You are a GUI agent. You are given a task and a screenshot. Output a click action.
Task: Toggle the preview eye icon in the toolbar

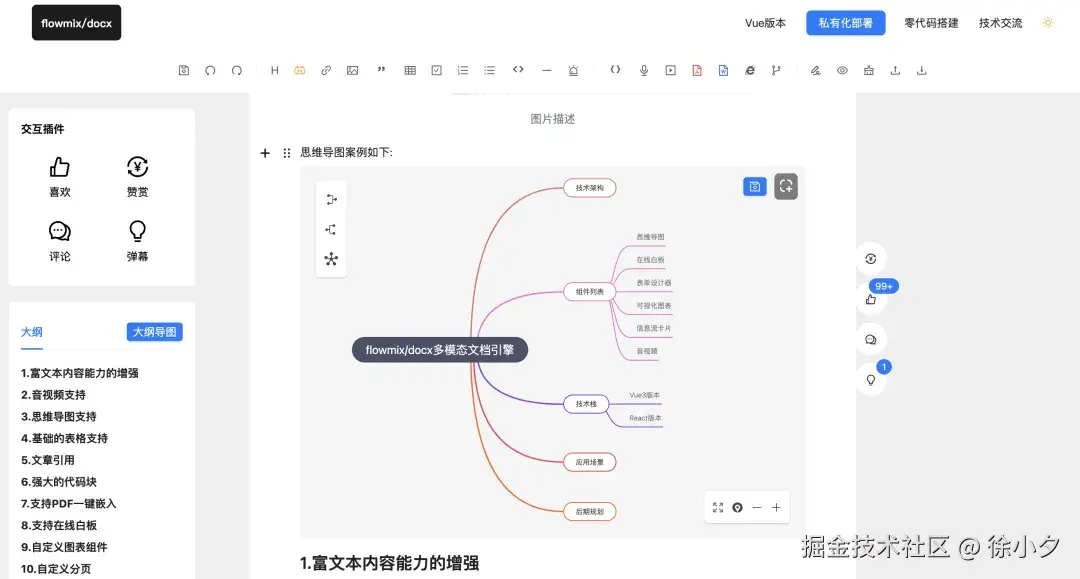click(x=840, y=70)
